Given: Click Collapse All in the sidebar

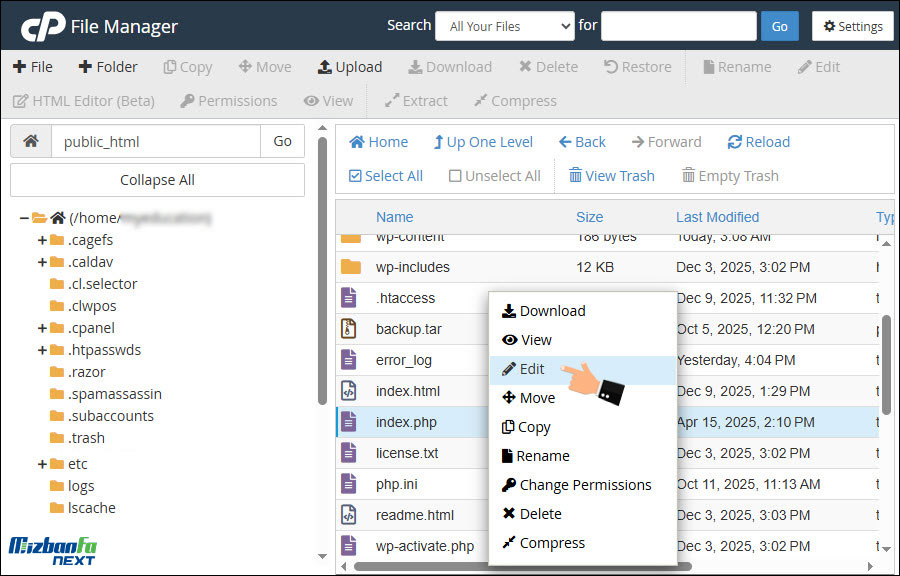Looking at the screenshot, I should [x=157, y=180].
